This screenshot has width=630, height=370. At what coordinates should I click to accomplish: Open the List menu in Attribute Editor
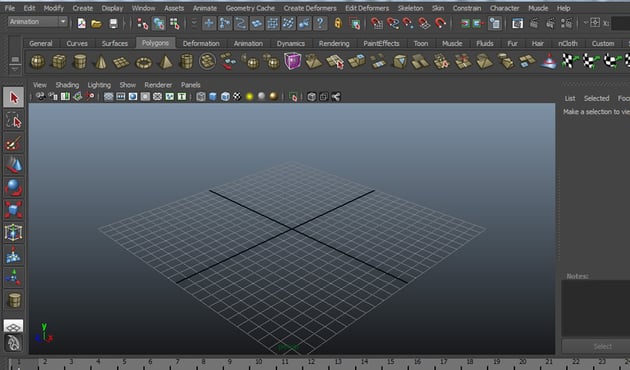[x=570, y=98]
